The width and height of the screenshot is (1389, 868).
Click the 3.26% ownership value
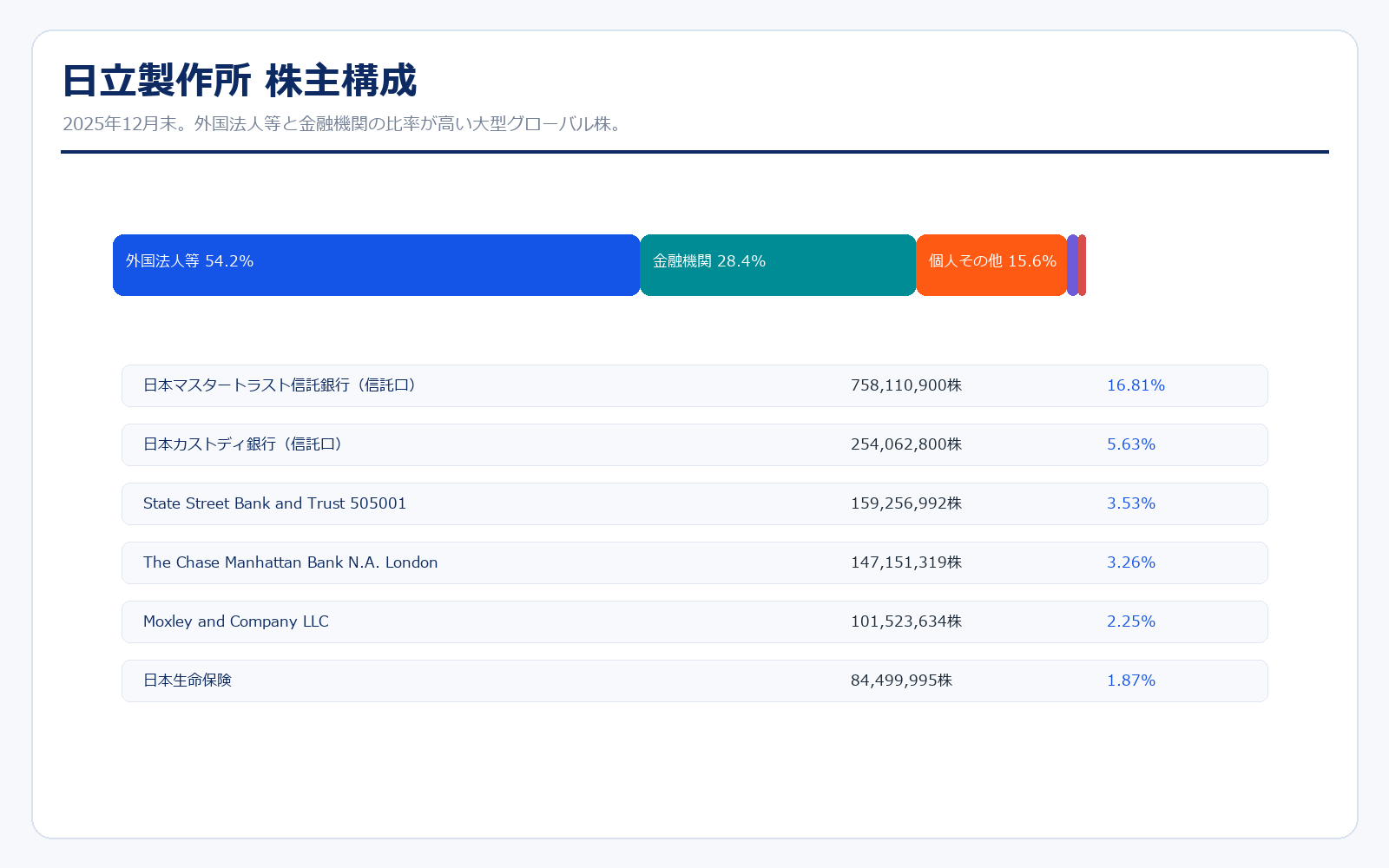1131,562
